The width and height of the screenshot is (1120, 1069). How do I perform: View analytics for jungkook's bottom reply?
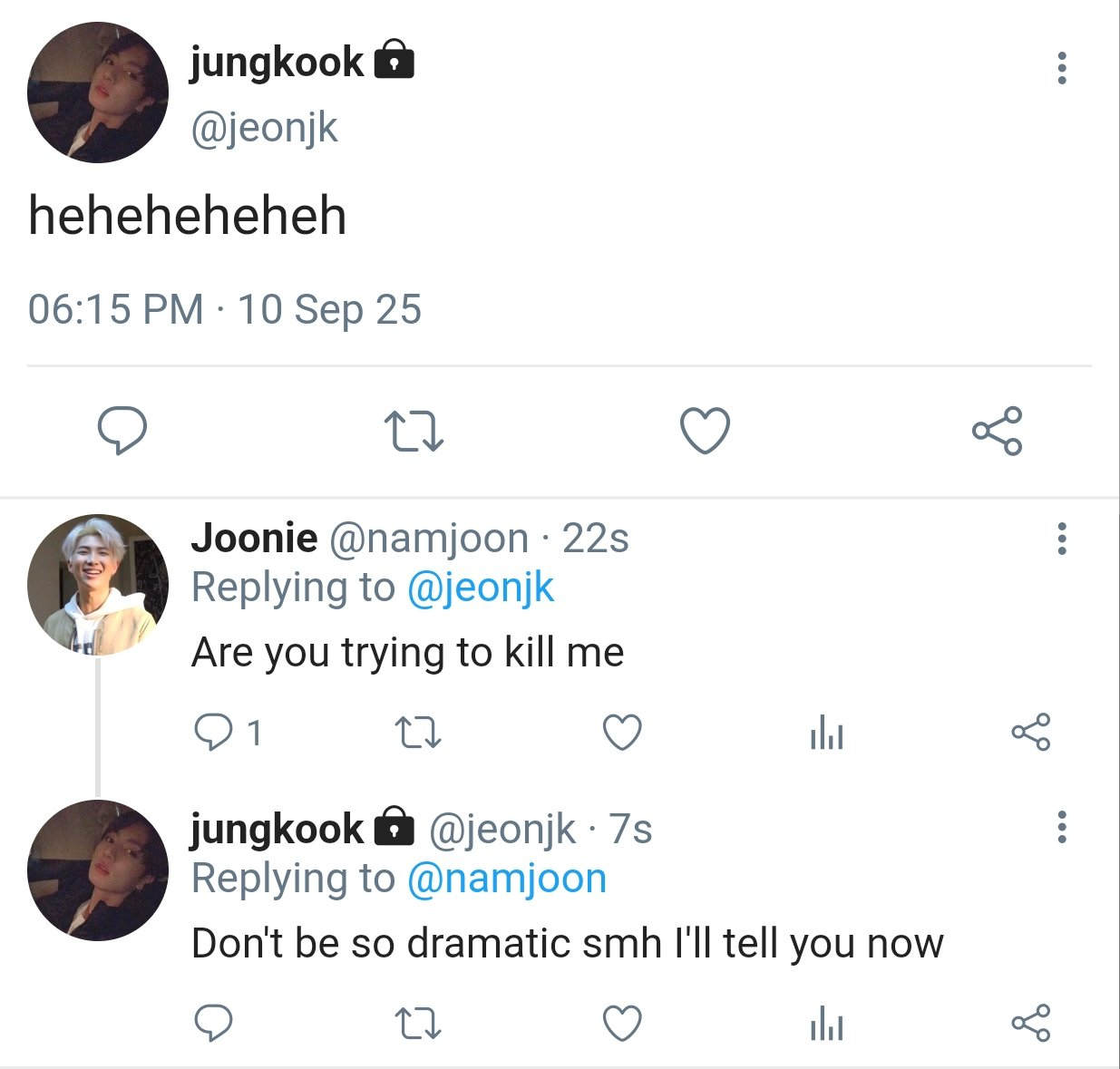(826, 1024)
